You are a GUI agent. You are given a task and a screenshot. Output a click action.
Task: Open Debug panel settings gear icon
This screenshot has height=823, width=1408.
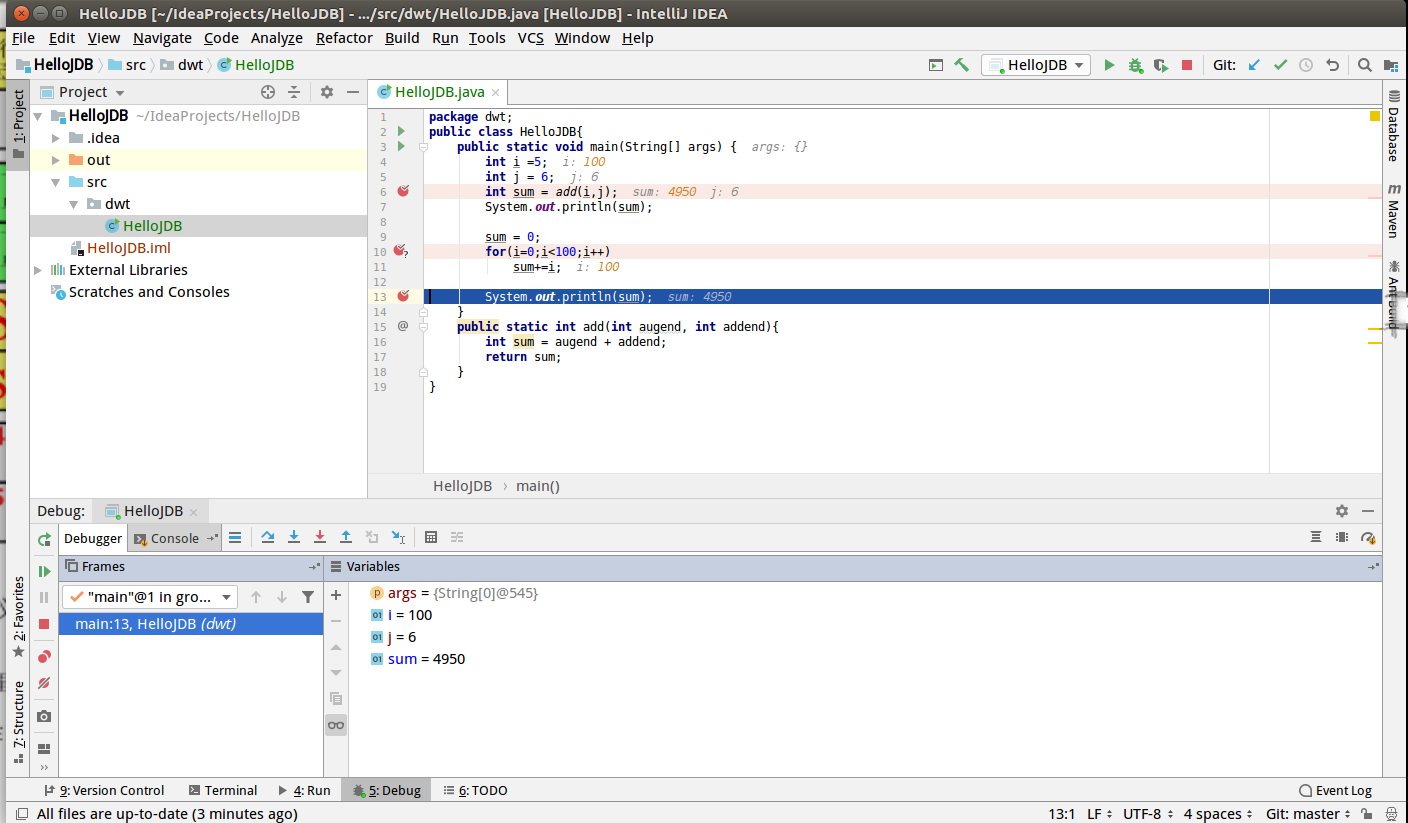coord(1342,511)
